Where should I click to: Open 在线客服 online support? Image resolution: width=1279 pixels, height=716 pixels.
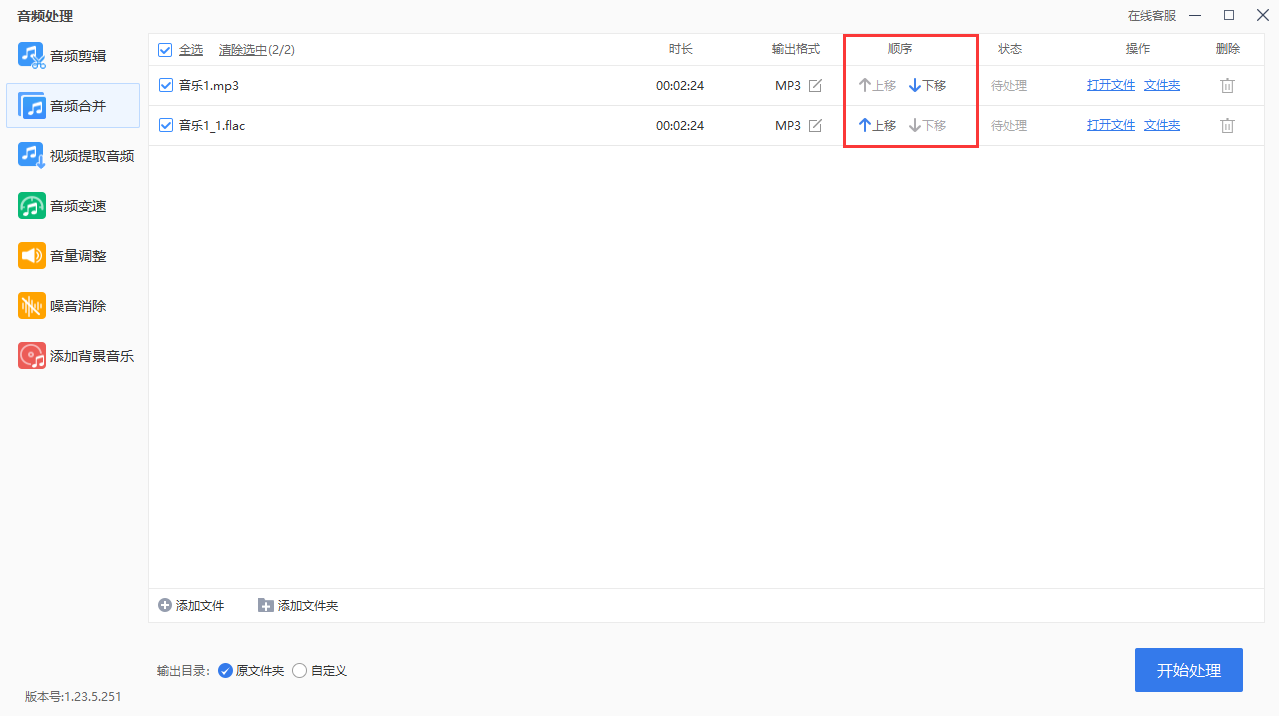[x=1152, y=16]
